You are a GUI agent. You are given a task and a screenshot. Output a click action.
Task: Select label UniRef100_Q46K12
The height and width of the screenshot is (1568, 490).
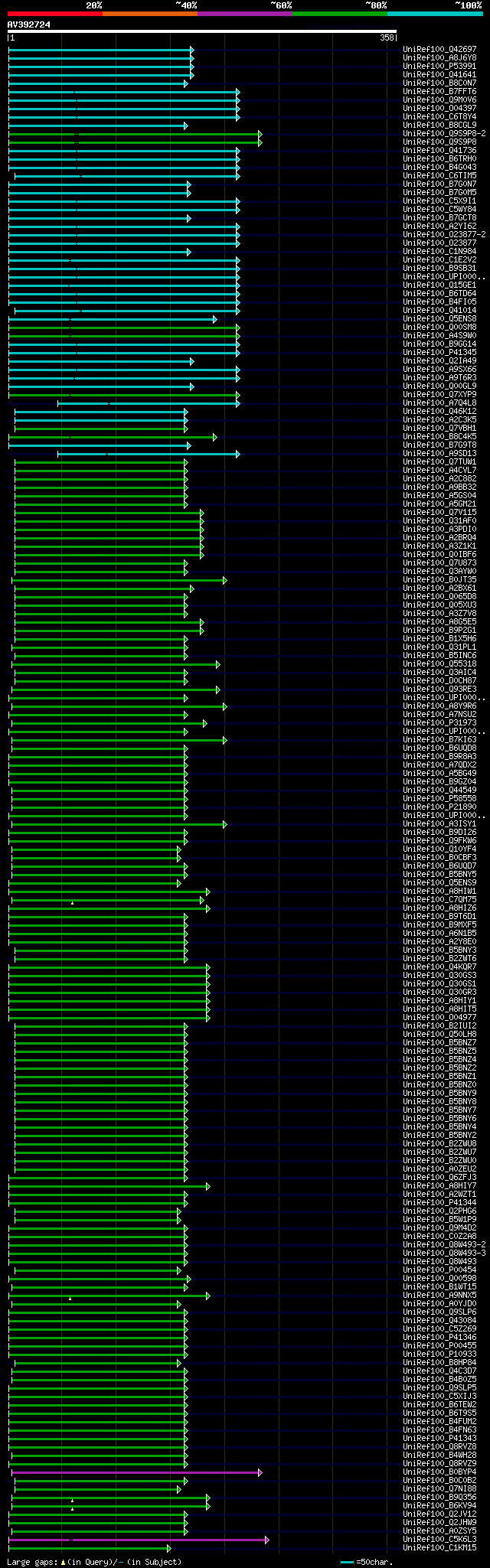(x=439, y=412)
